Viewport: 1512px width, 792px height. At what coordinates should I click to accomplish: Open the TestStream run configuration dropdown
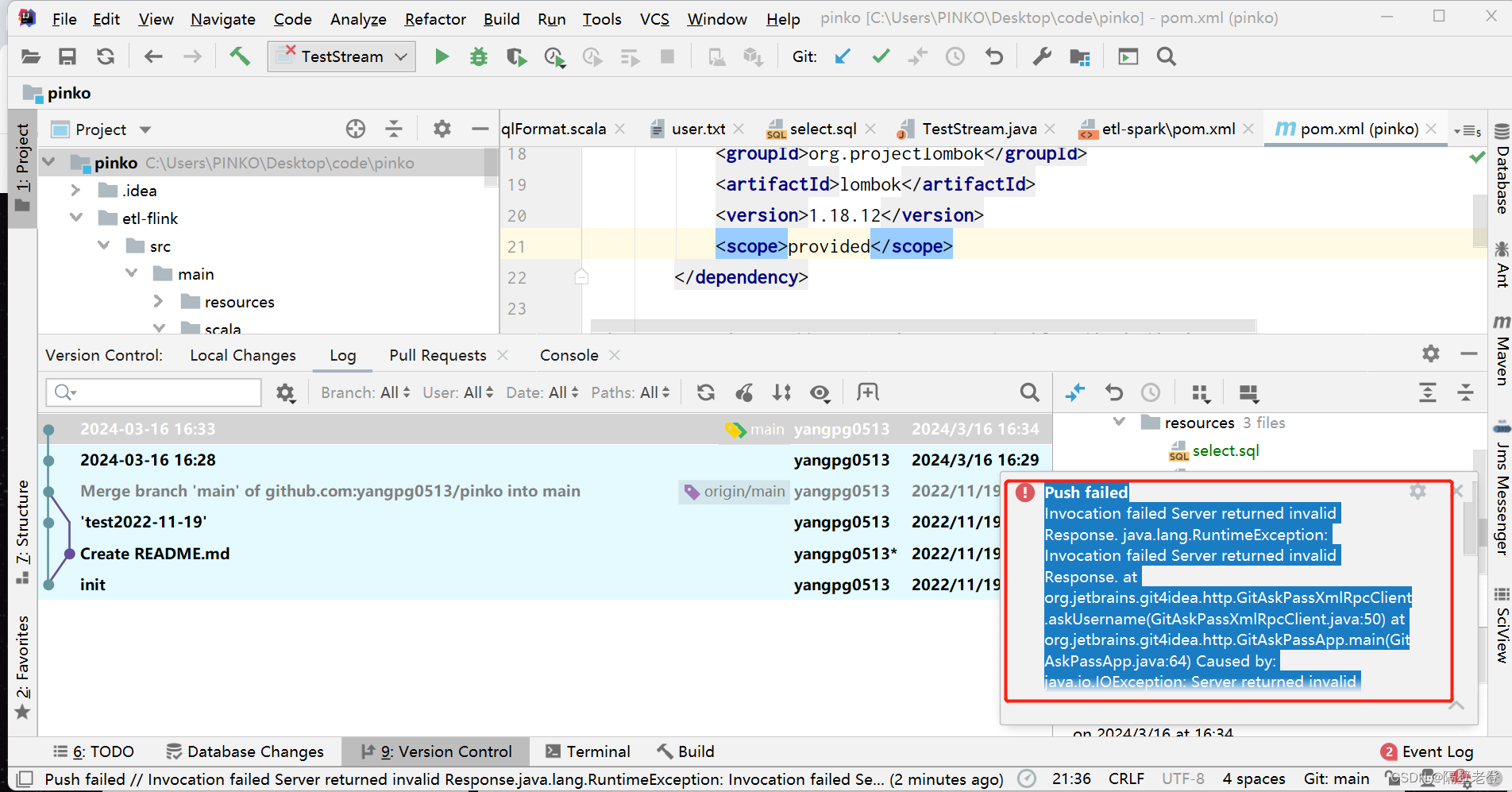point(341,56)
